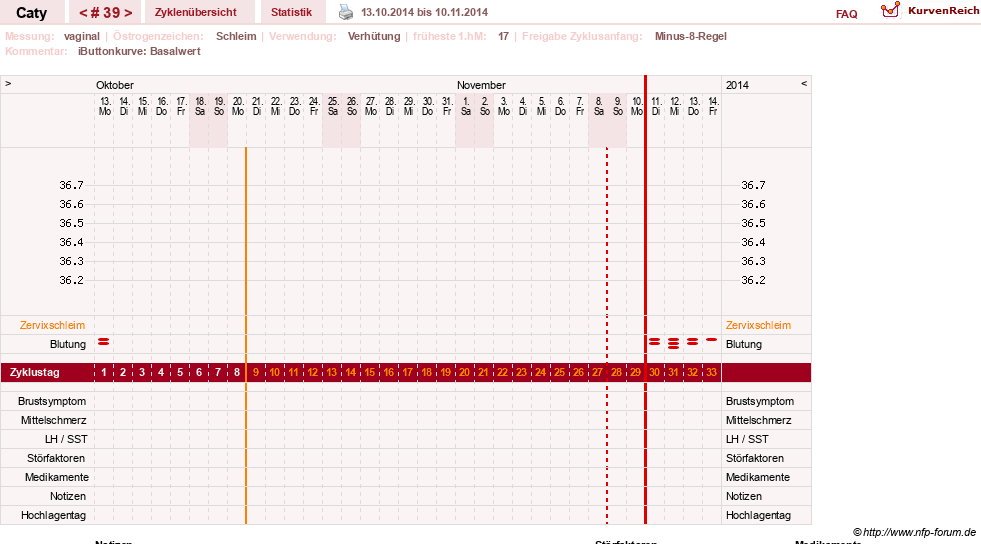Viewport: 981px width, 544px height.
Task: Click the 2014 year label
Action: [737, 85]
